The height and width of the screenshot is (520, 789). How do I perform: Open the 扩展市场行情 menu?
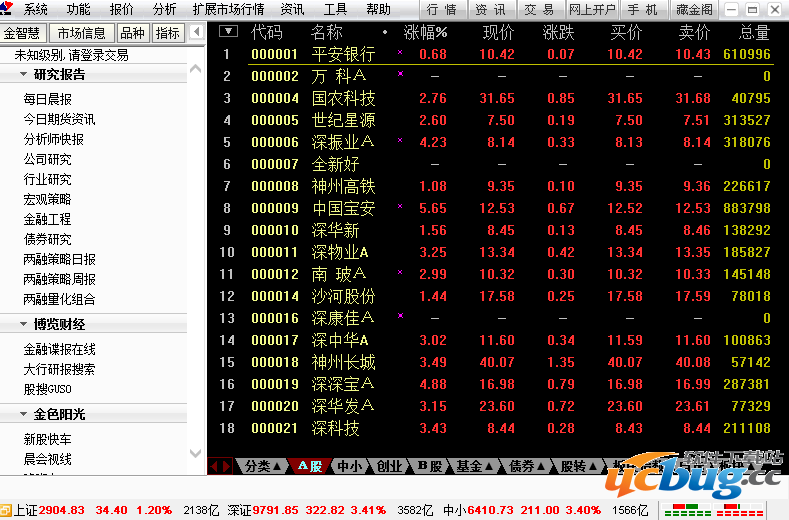[228, 9]
